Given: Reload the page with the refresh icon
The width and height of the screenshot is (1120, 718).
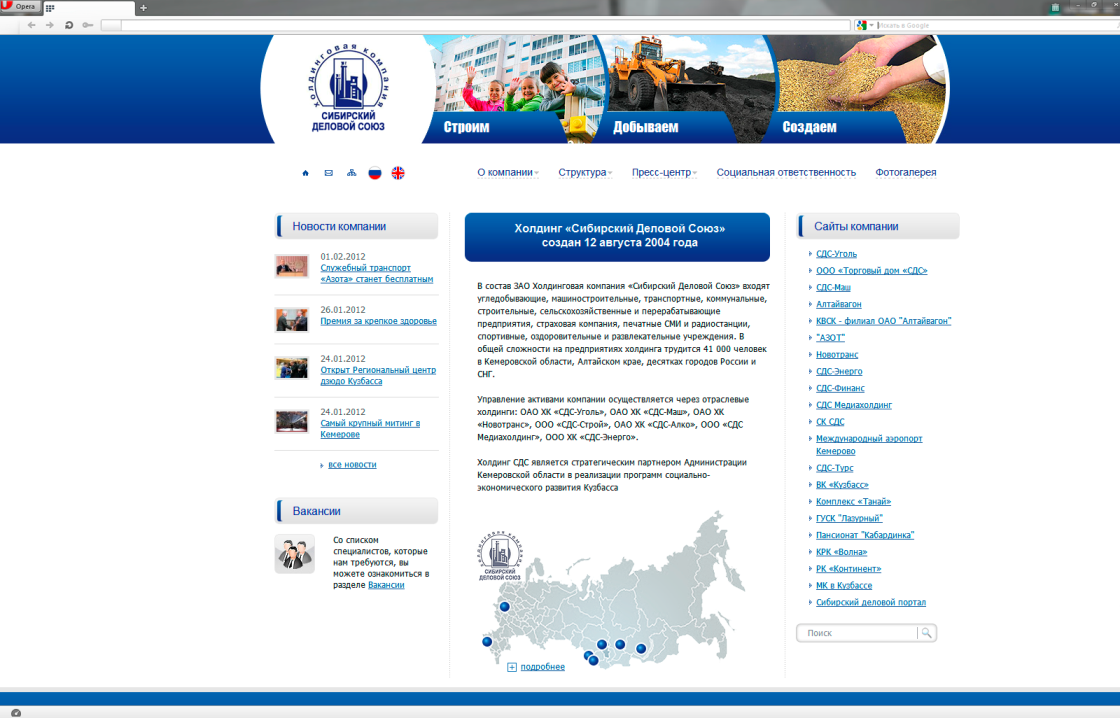Looking at the screenshot, I should pos(69,25).
